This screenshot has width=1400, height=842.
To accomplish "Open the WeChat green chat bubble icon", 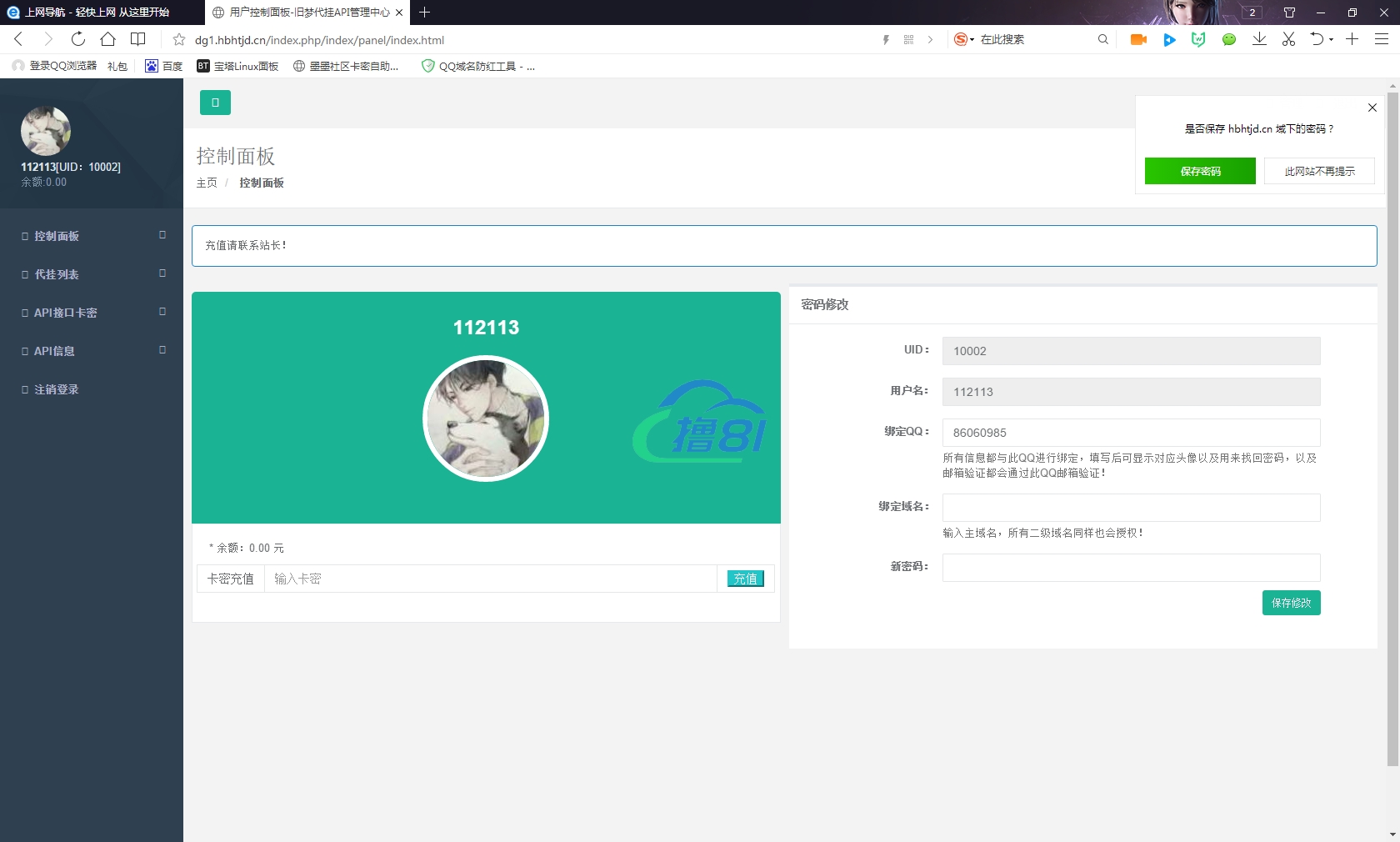I will (1228, 39).
